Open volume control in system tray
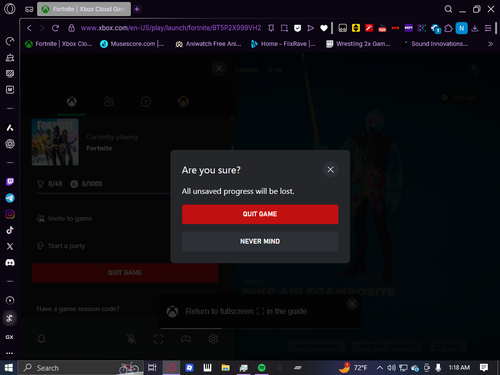The height and width of the screenshot is (375, 500). pyautogui.click(x=391, y=368)
